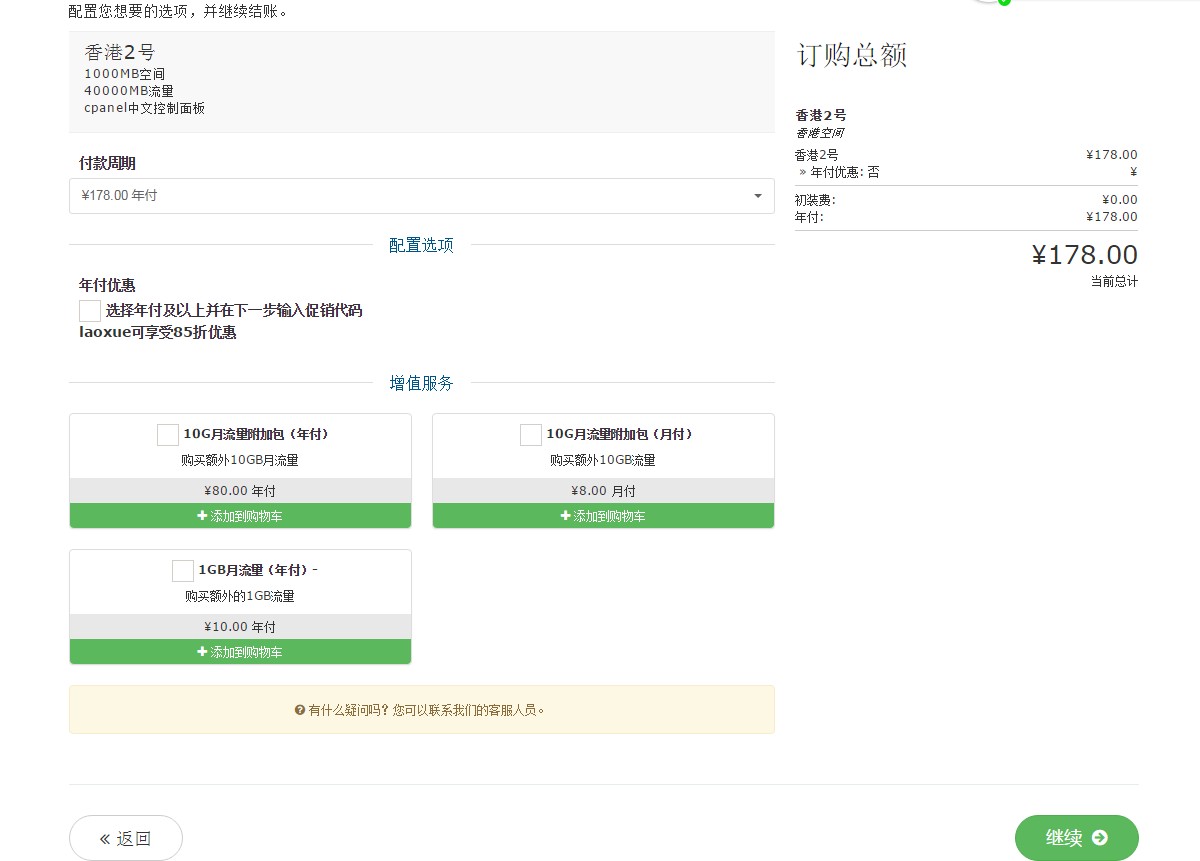Image resolution: width=1200 pixels, height=861 pixels.
Task: Check the 10G月流量附加包（年付）checkbox
Action: point(168,434)
